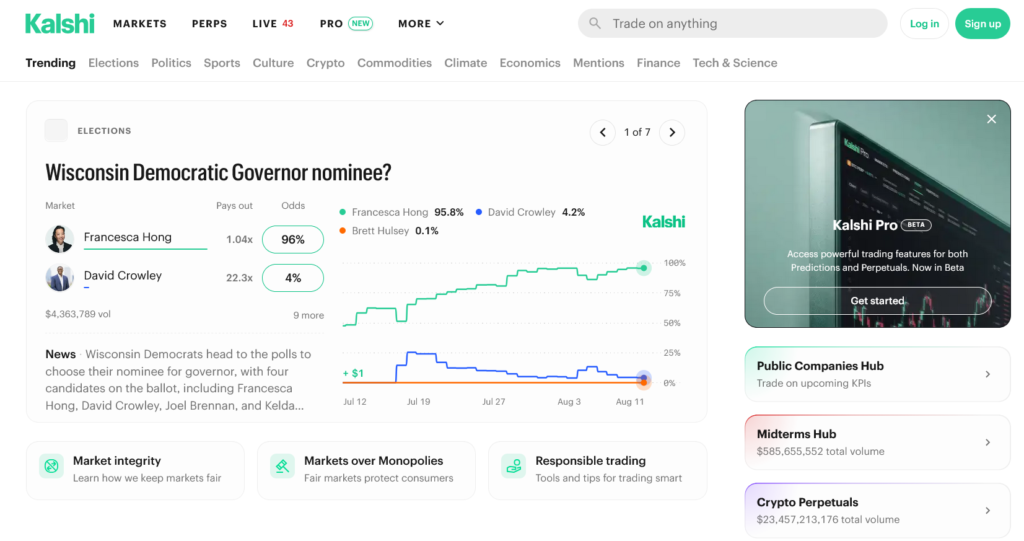Go to previous featured market
Screen dimensions: 1024x541
pyautogui.click(x=603, y=132)
